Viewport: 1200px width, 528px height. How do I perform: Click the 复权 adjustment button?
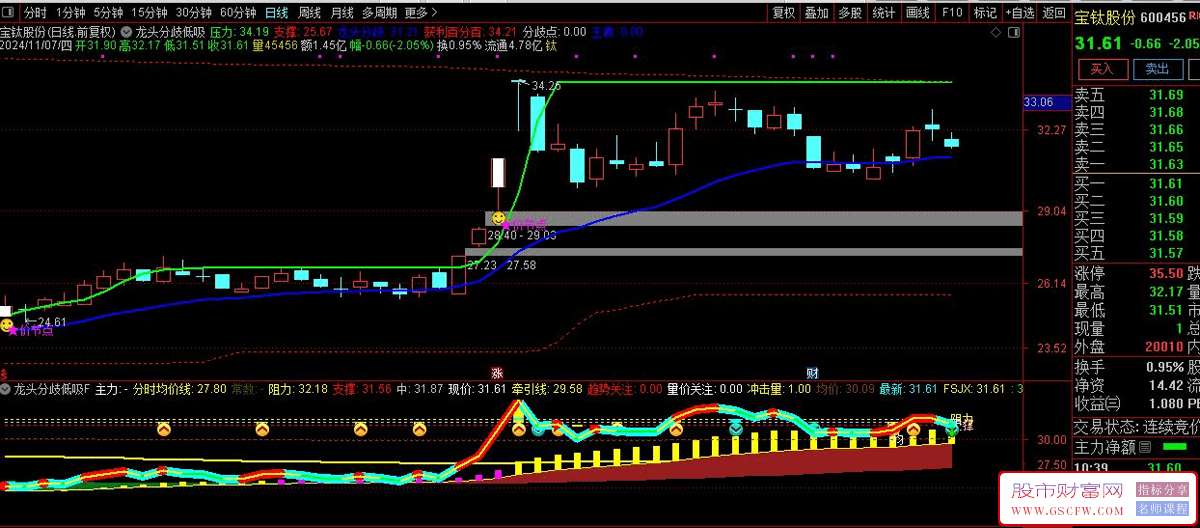pyautogui.click(x=785, y=13)
